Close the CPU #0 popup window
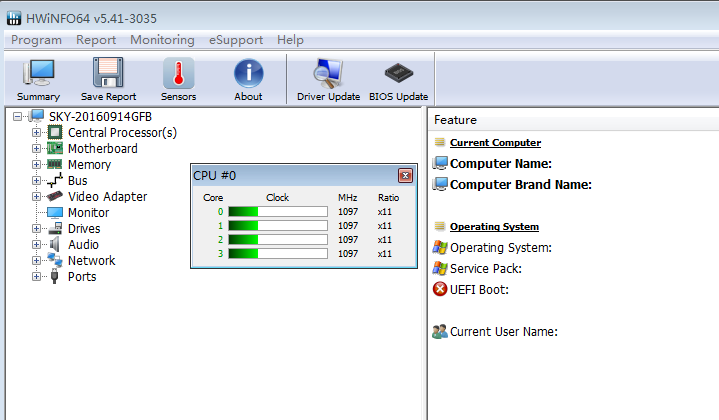 click(405, 176)
